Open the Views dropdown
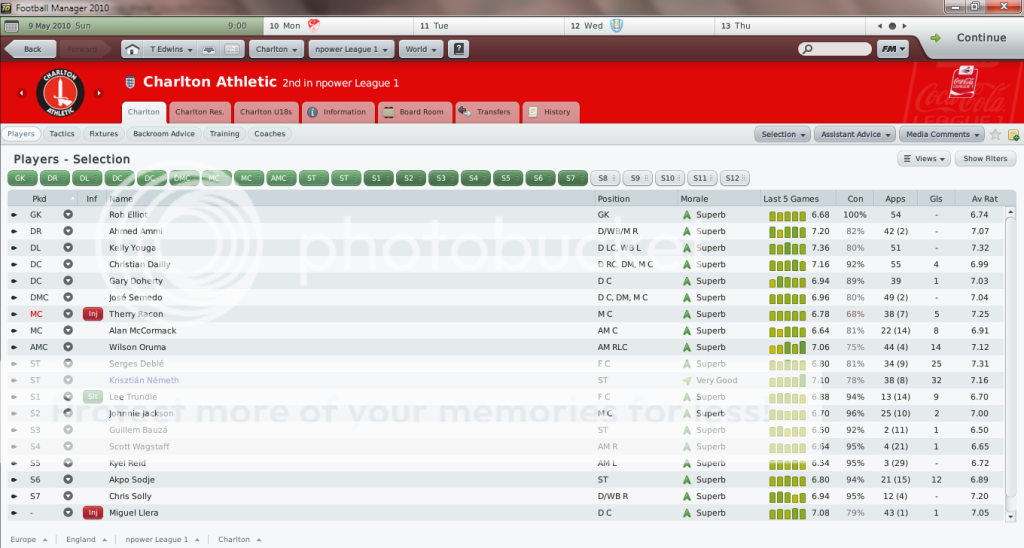 tap(924, 158)
